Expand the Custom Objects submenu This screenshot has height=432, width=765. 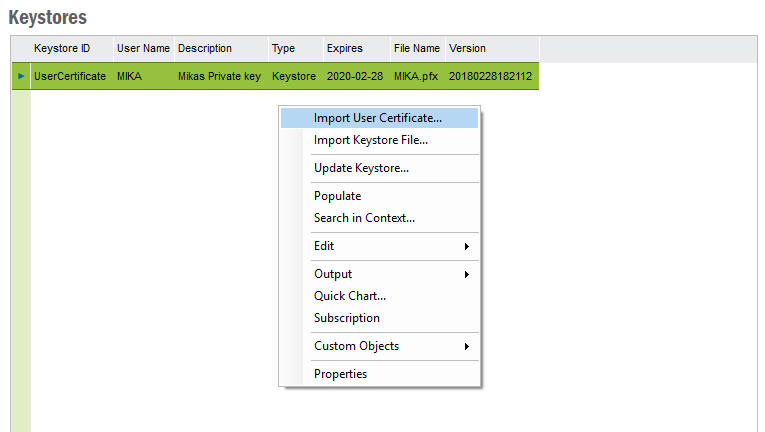[390, 346]
